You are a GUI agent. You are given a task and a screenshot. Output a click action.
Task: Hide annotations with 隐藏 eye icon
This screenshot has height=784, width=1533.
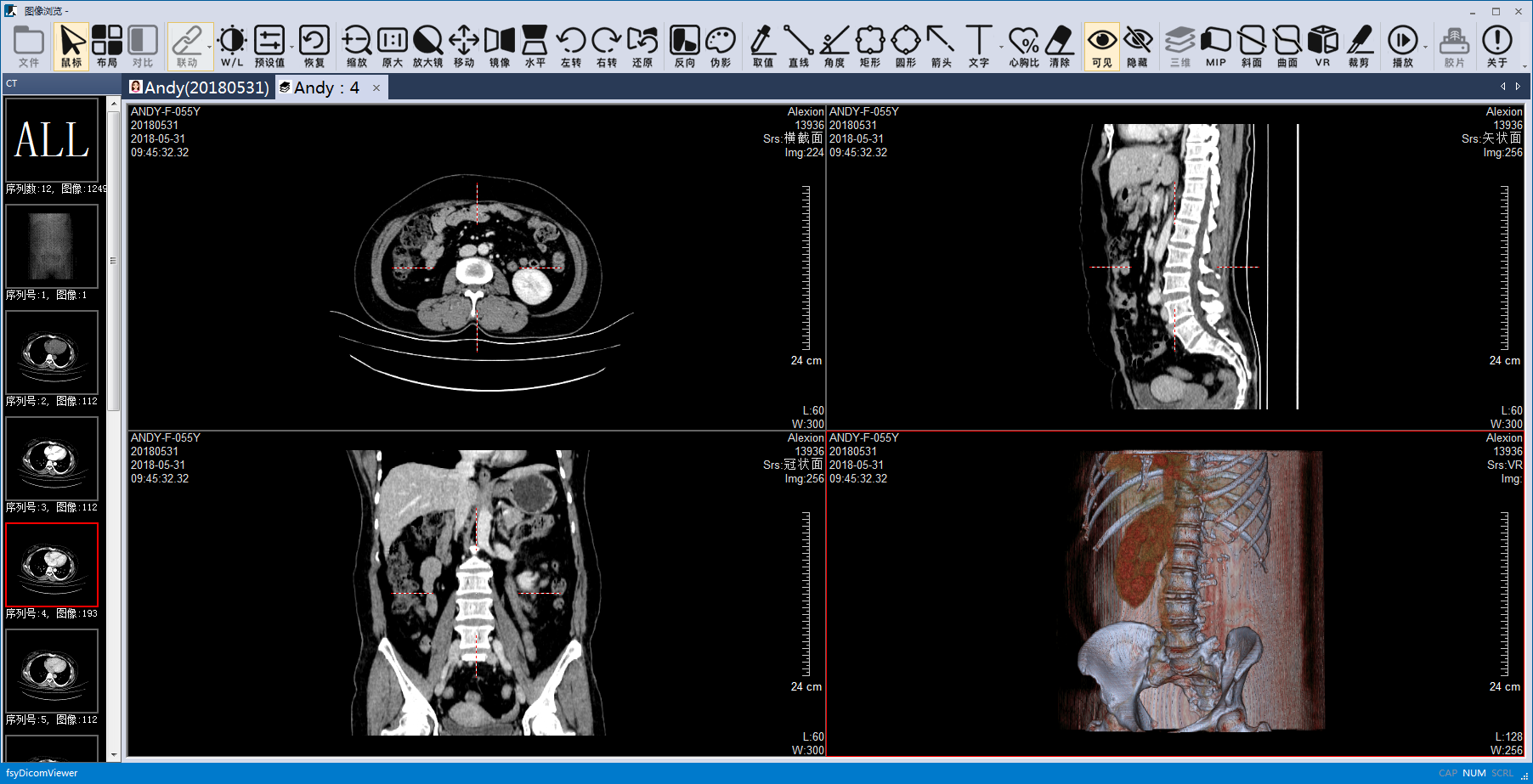[x=1137, y=46]
